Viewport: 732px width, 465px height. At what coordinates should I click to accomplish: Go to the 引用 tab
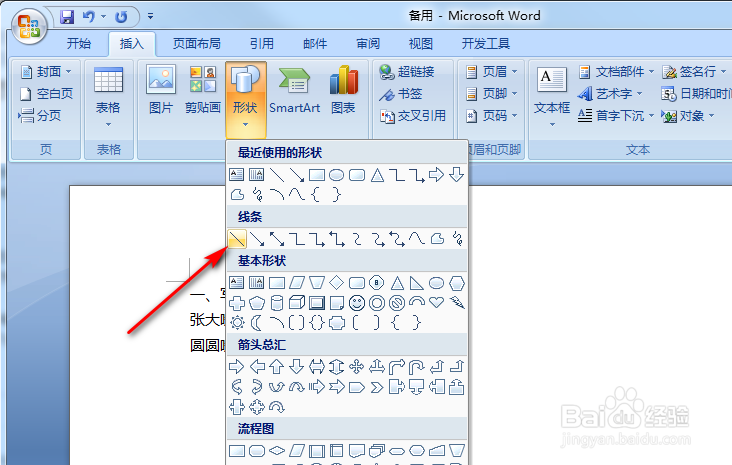point(261,44)
